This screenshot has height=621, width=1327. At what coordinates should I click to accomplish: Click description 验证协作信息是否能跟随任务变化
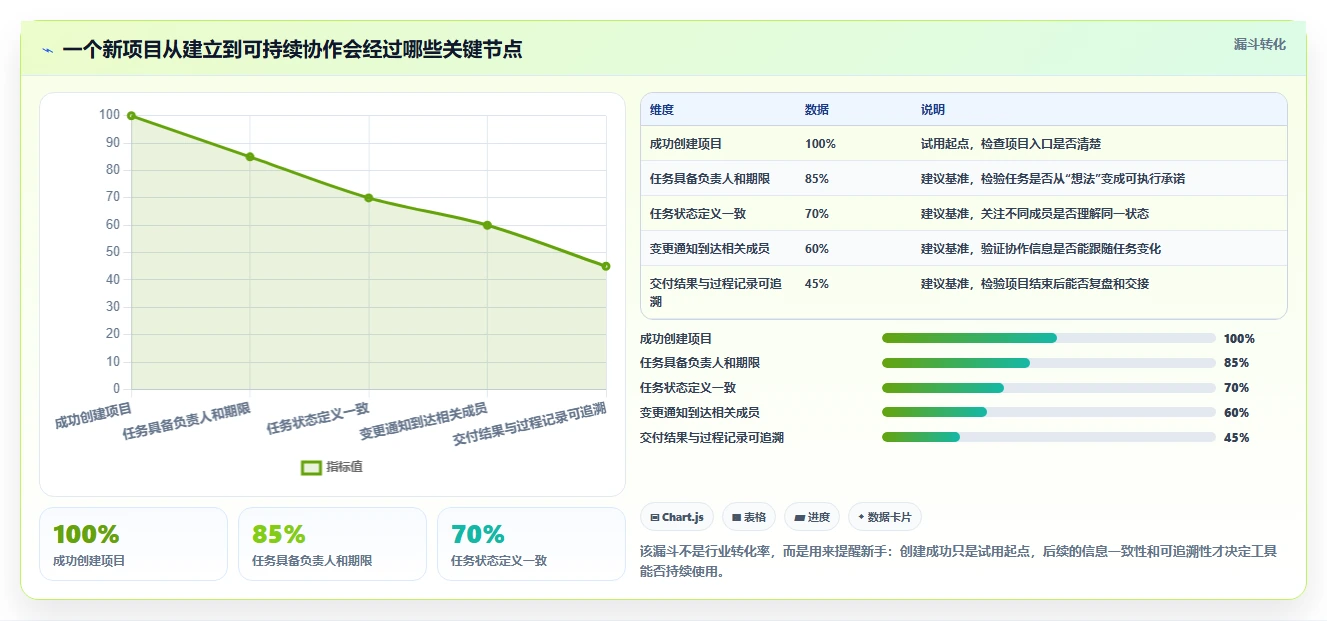tap(1041, 249)
